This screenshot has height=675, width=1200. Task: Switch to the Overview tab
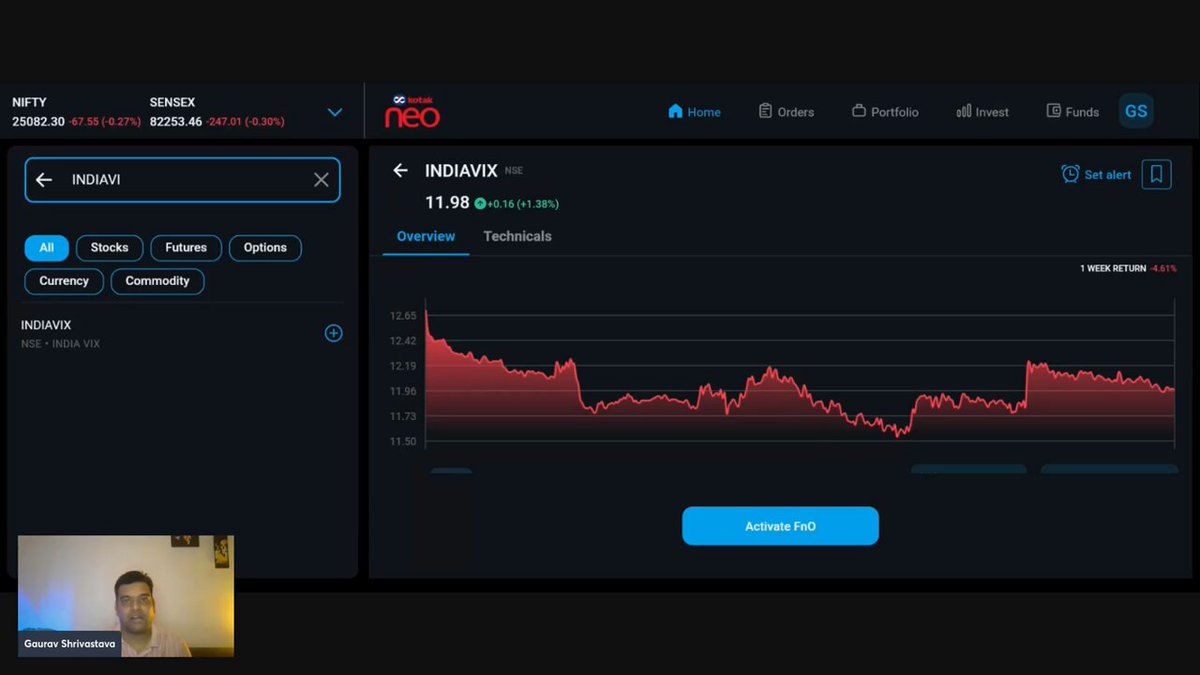pos(426,237)
